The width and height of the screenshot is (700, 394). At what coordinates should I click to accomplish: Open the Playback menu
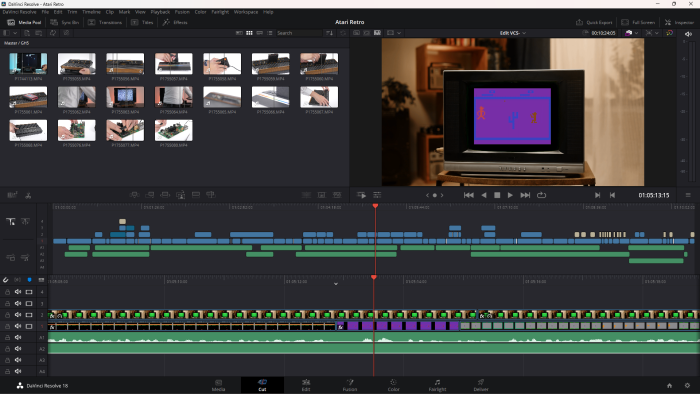(160, 12)
